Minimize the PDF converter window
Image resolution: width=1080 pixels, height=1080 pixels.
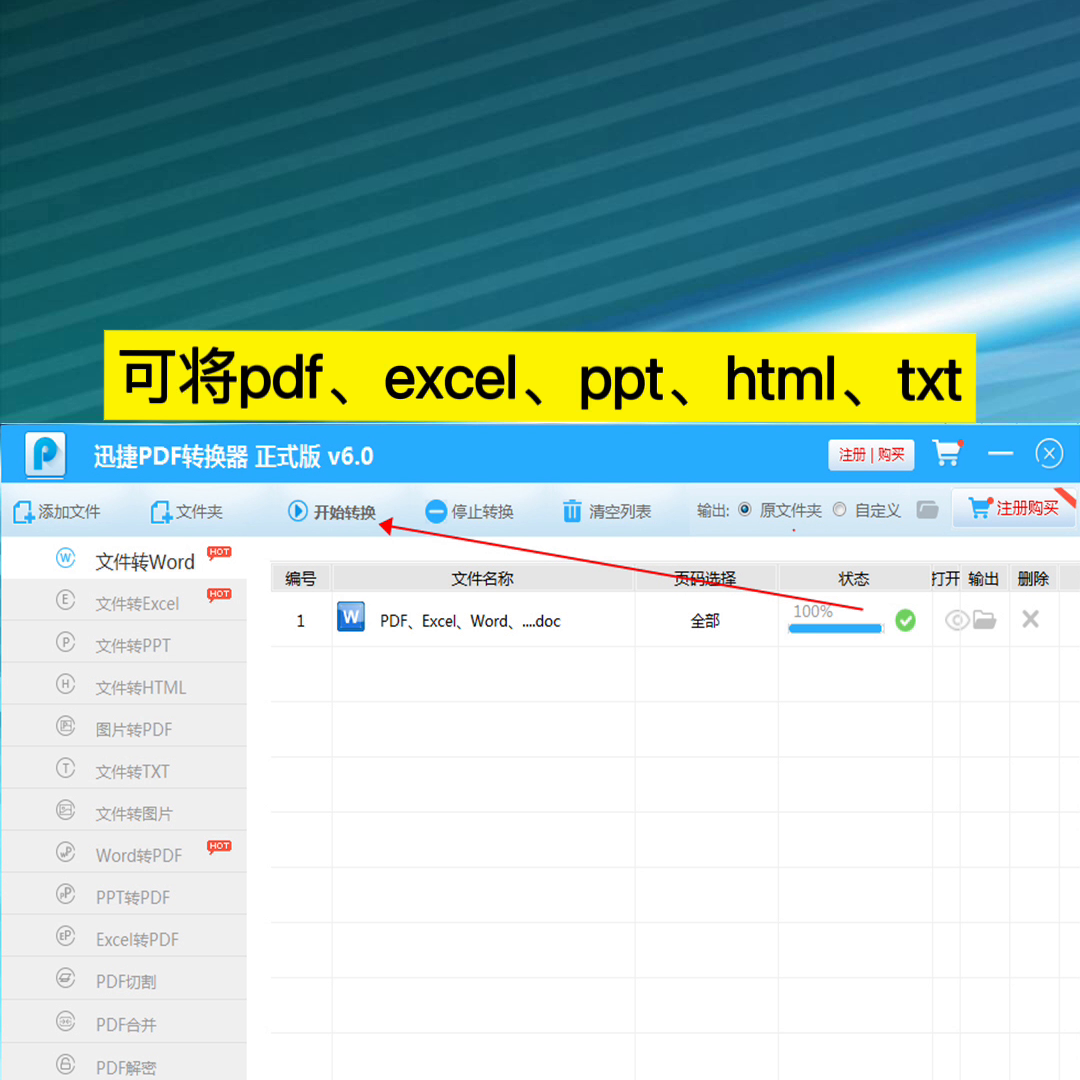1000,454
